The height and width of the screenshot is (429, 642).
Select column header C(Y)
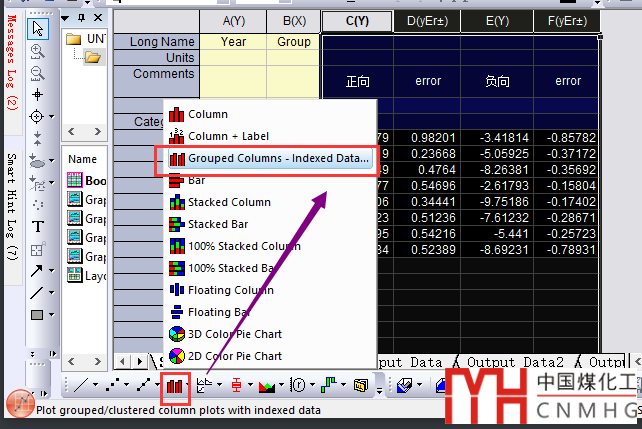click(x=357, y=21)
